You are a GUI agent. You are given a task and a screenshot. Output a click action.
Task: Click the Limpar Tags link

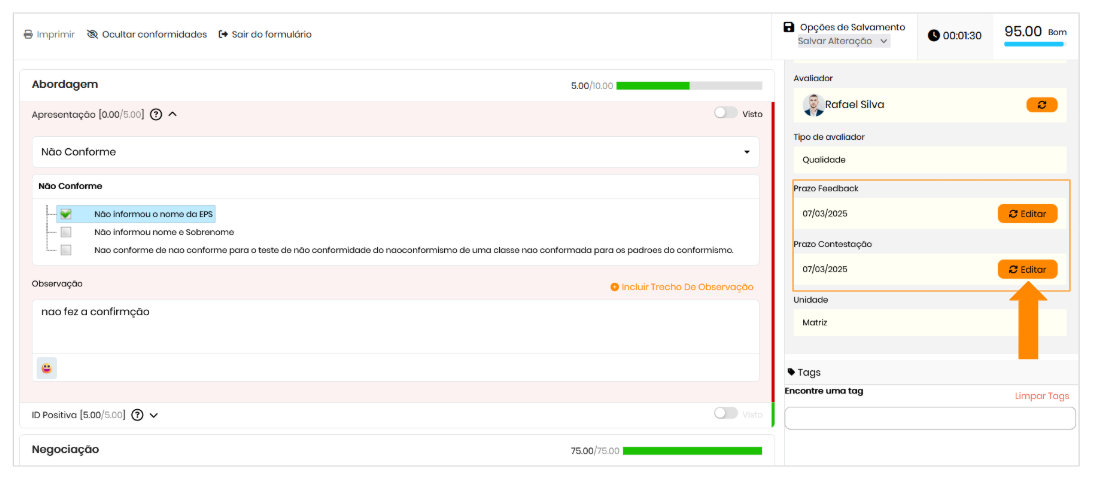(1041, 396)
